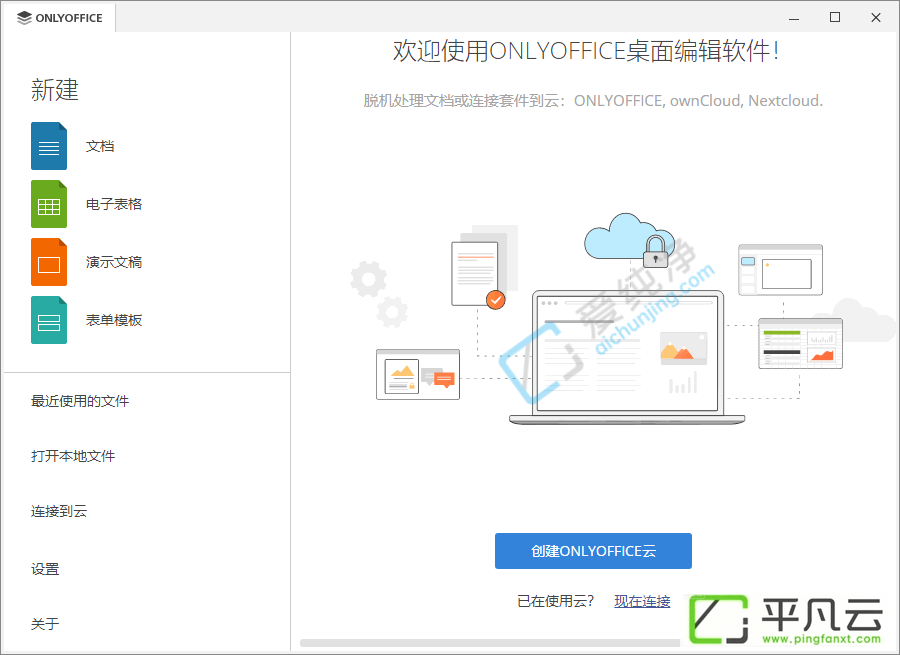Click the orange presentation file icon
The height and width of the screenshot is (655, 900).
49,262
